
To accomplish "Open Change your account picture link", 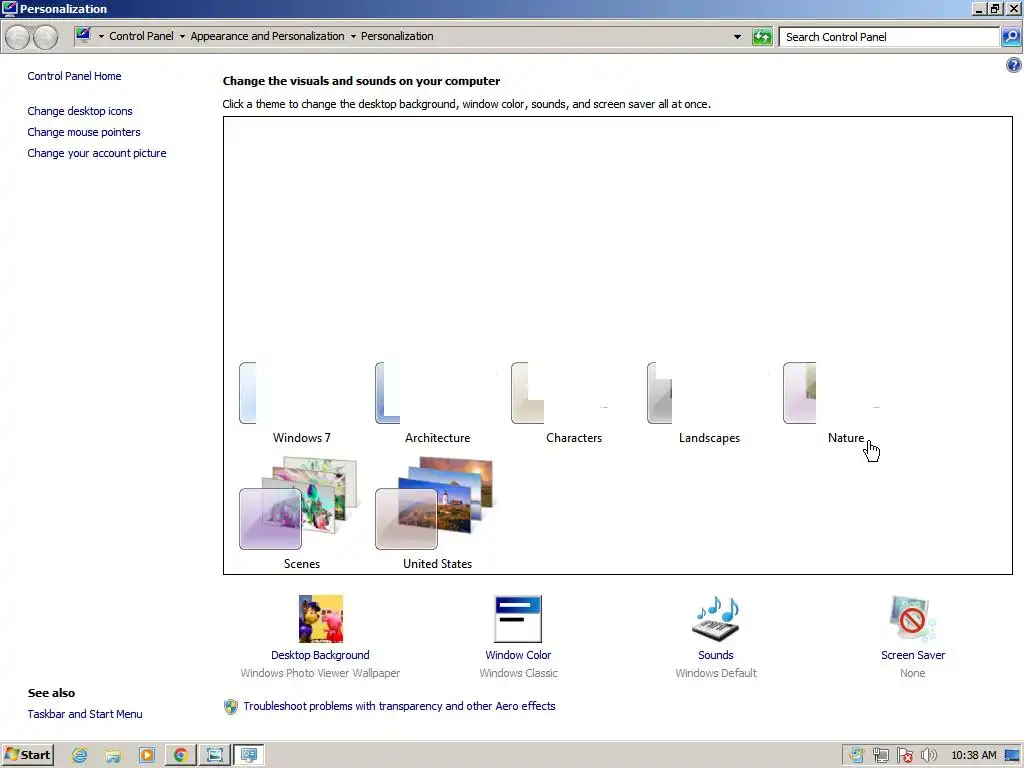I will [x=97, y=153].
